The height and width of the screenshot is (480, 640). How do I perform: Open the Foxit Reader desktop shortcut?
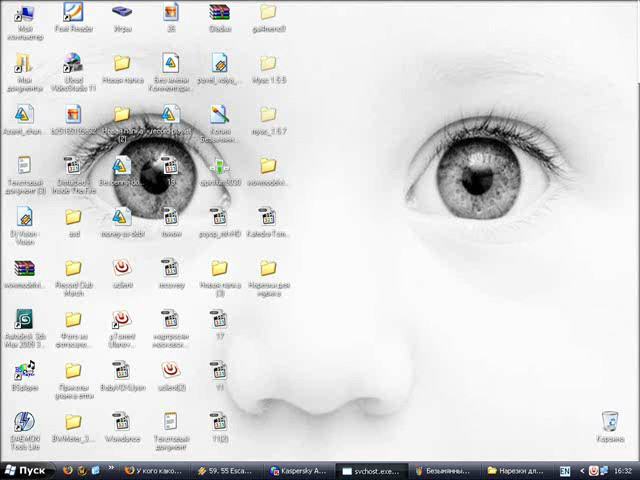pos(73,14)
